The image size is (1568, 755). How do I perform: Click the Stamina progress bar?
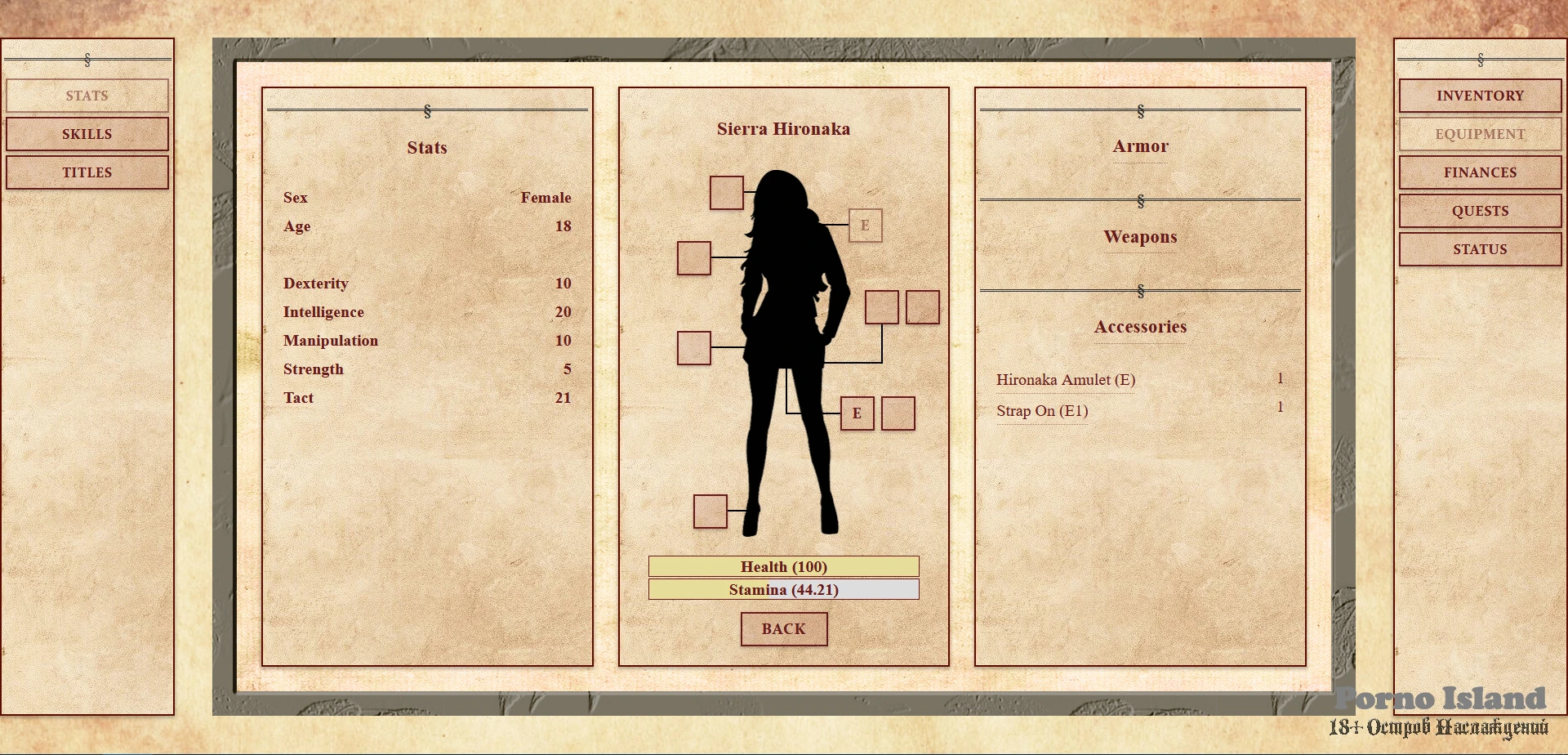click(x=783, y=589)
